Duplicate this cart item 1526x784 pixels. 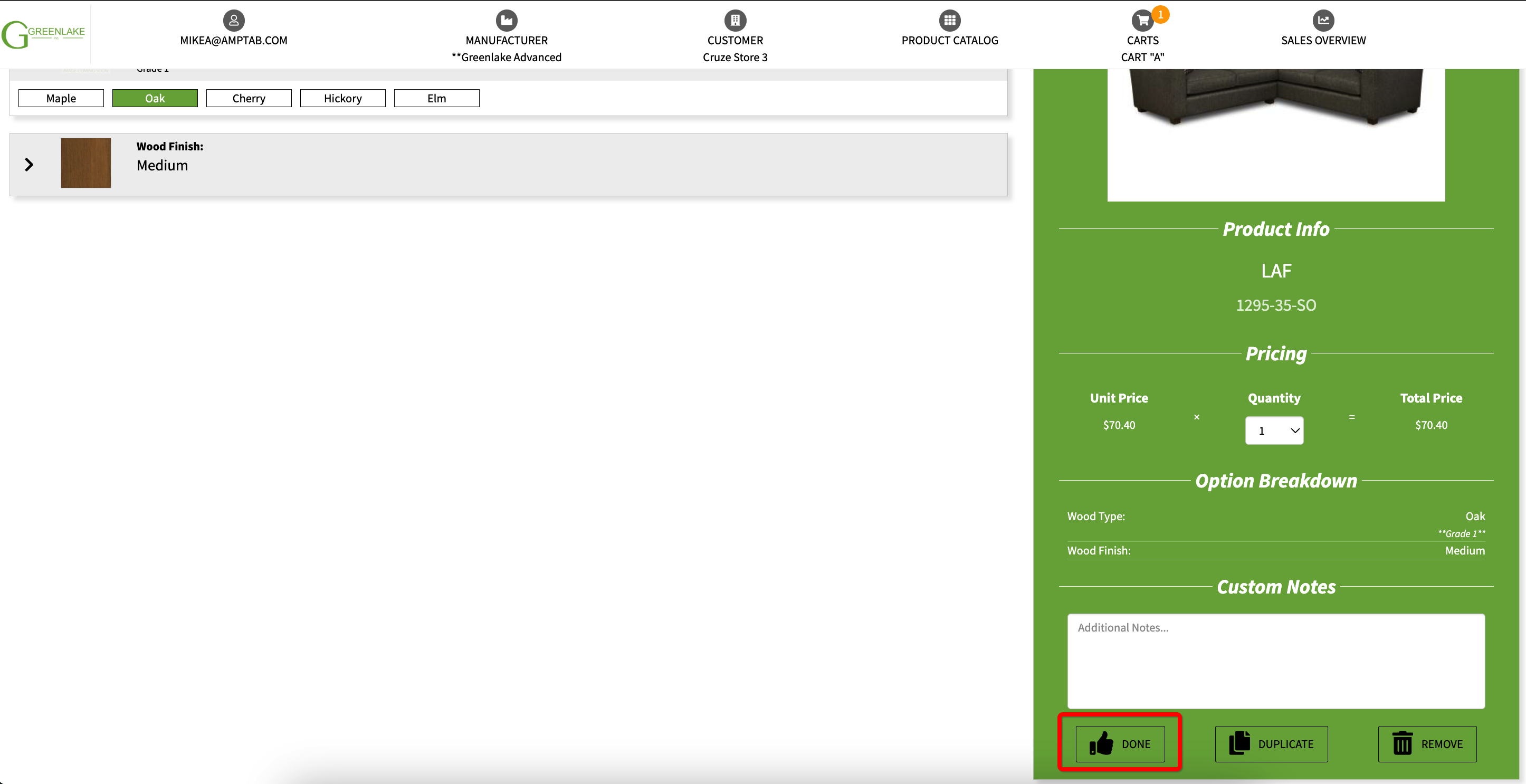(x=1271, y=744)
